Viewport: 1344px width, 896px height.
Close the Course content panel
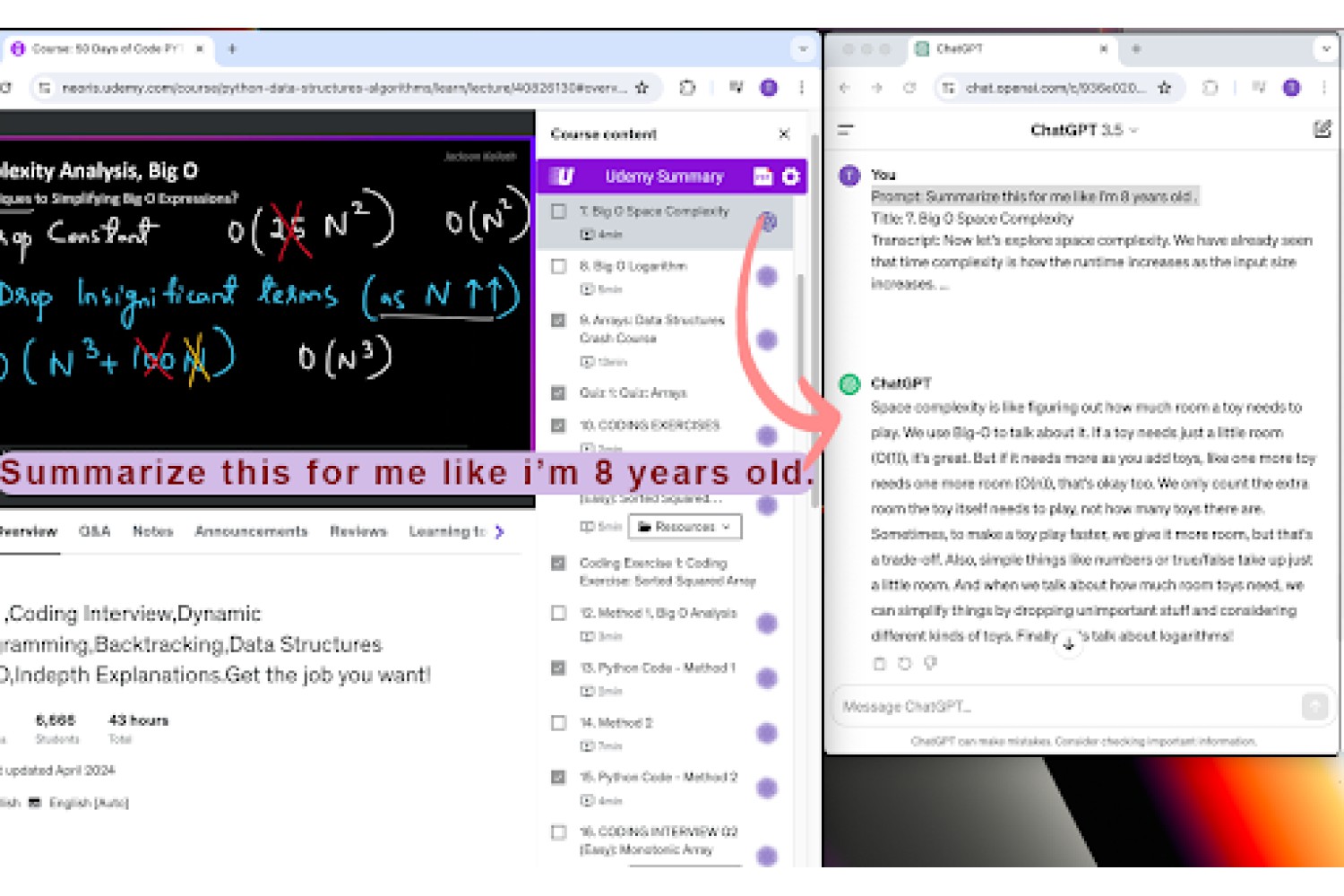point(784,134)
